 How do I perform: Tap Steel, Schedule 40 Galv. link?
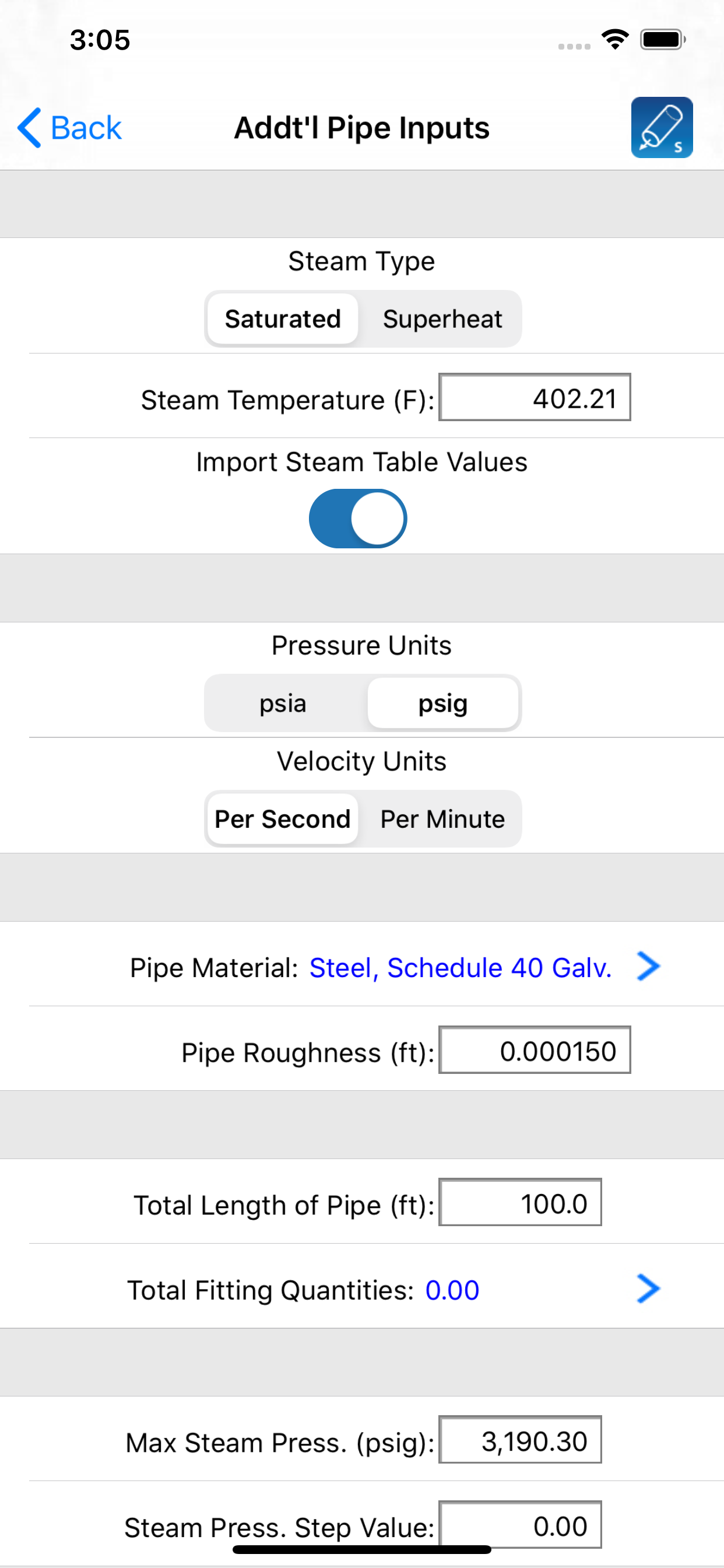click(x=461, y=967)
